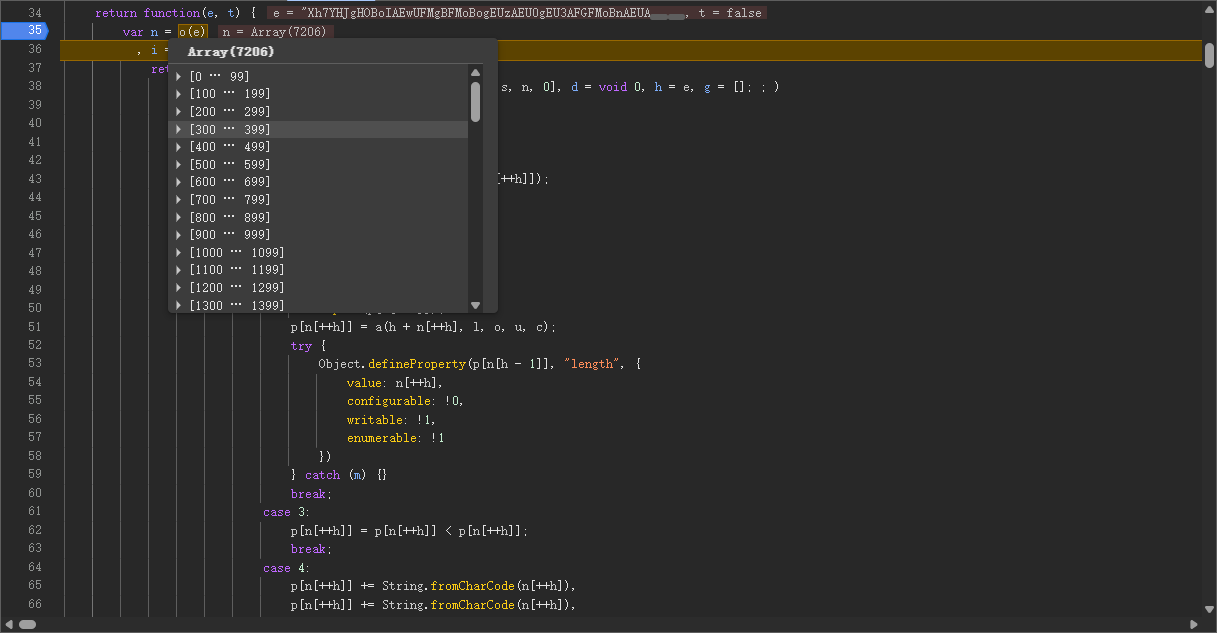Expand array range [800 … 899]

179,217
